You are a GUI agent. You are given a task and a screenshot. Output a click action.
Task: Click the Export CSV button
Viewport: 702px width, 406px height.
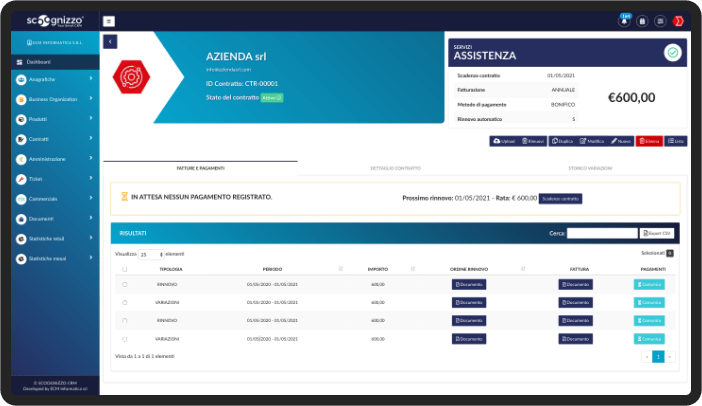pos(657,233)
